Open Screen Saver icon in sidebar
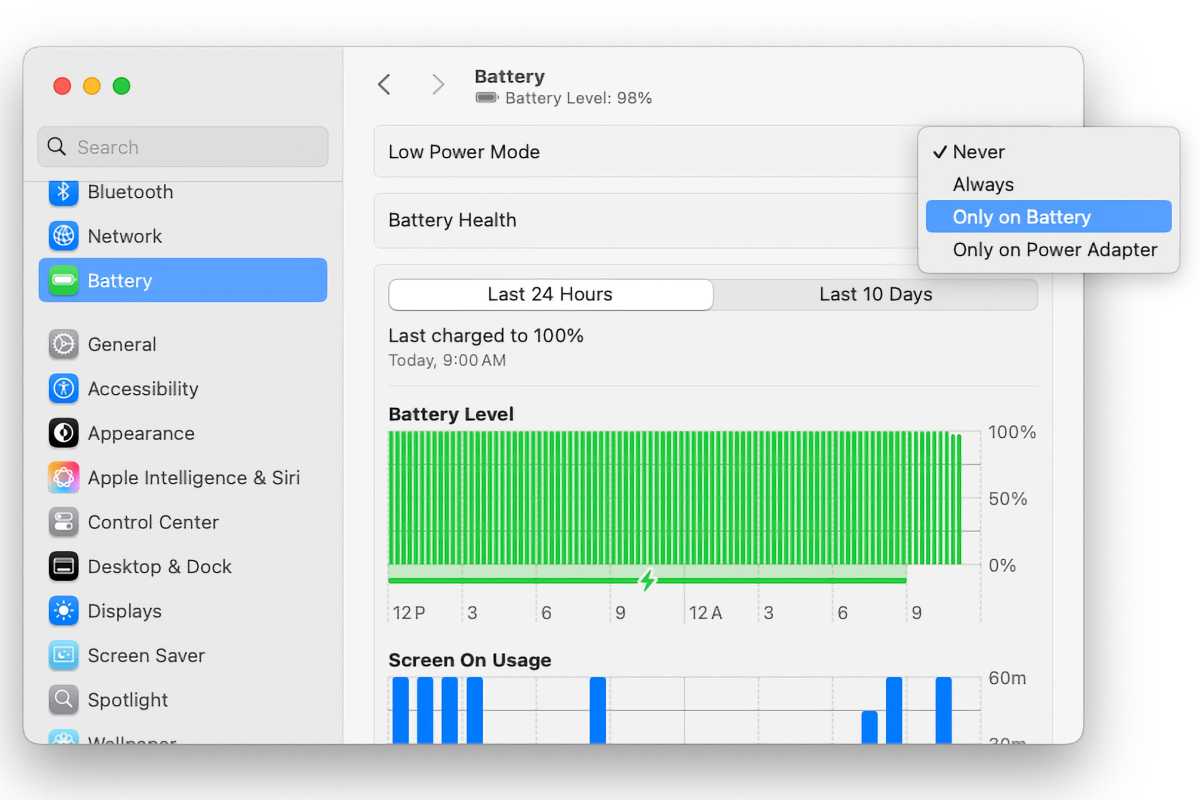1200x800 pixels. 64,656
